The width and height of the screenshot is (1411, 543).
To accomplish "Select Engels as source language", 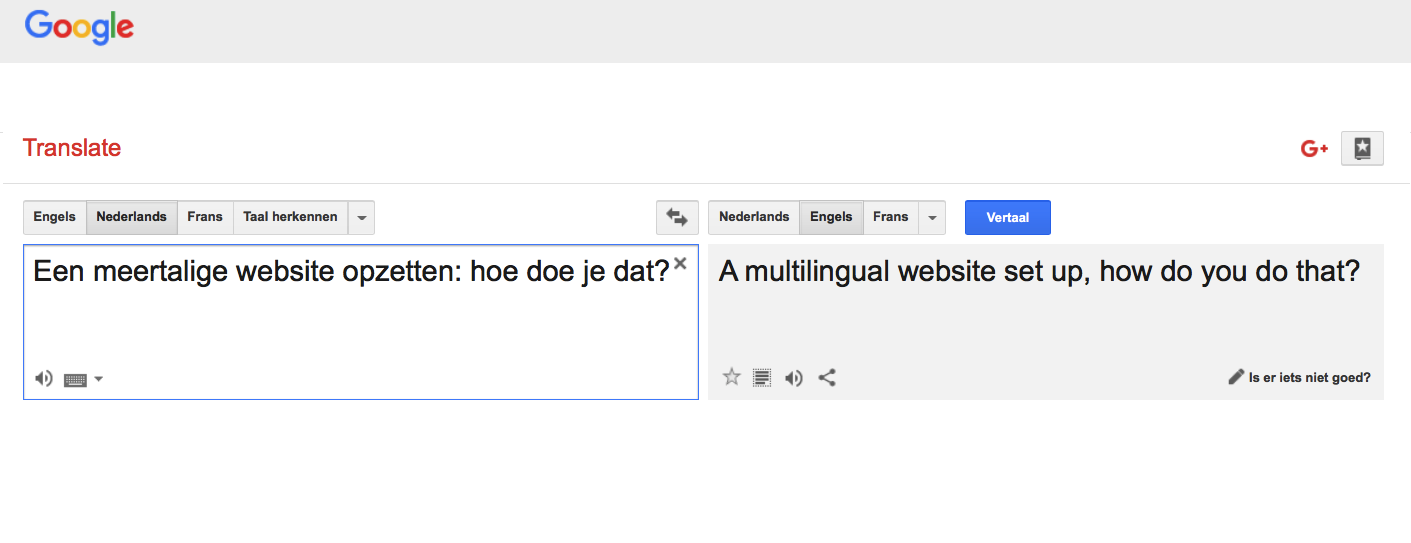I will click(55, 217).
